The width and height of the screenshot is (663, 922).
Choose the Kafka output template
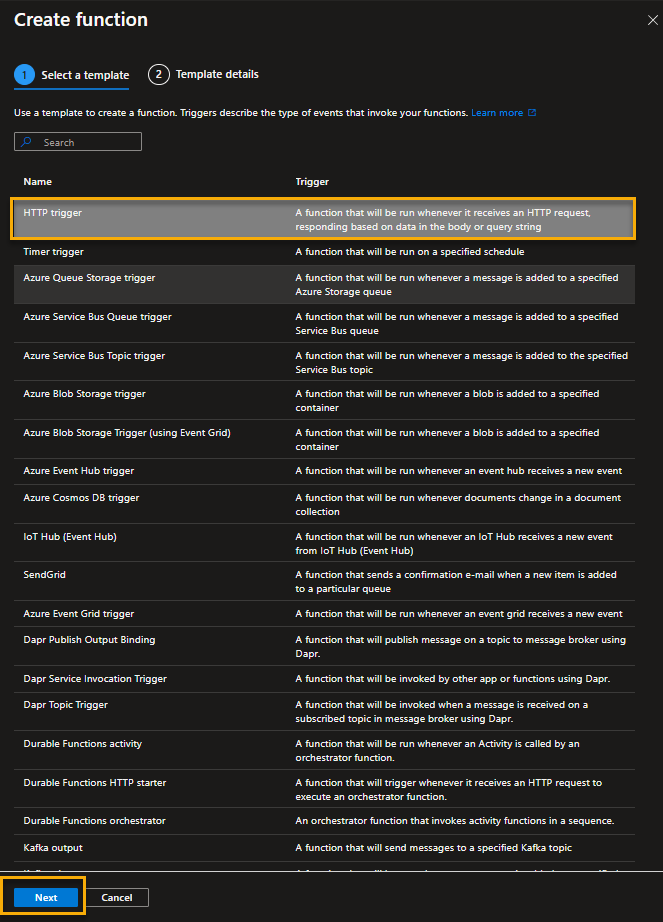(x=324, y=848)
